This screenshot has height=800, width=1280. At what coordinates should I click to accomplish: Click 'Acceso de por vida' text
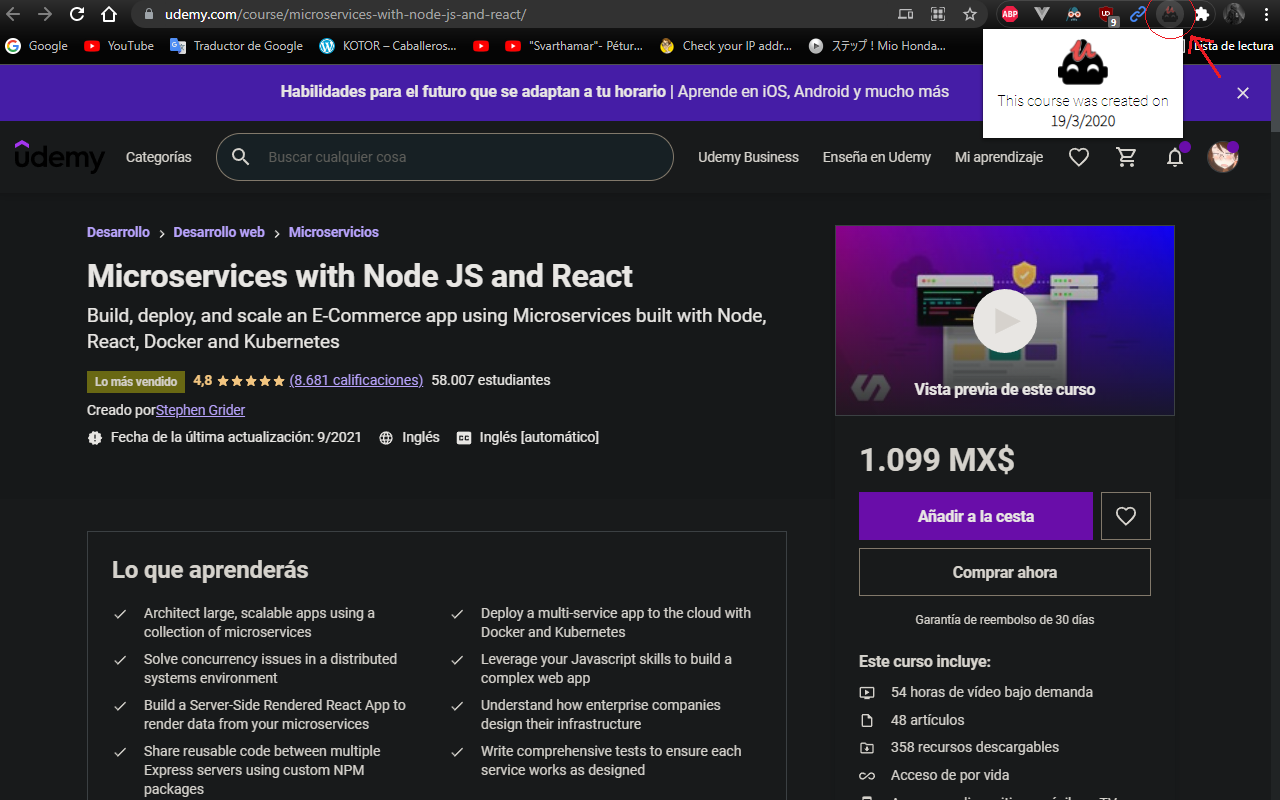point(950,775)
